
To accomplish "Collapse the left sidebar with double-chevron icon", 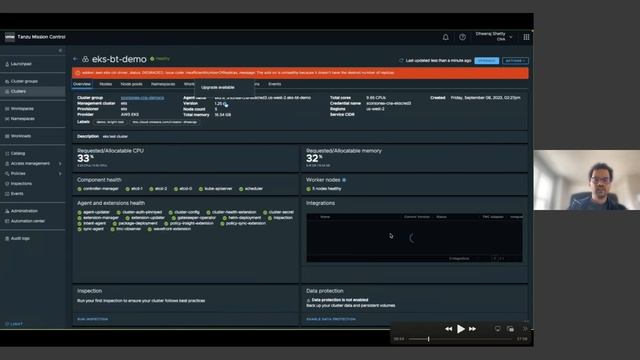I will coord(60,50).
